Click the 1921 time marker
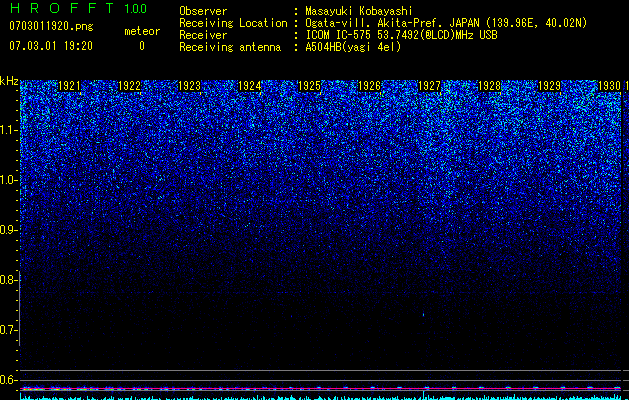This screenshot has width=629, height=400. 69,86
